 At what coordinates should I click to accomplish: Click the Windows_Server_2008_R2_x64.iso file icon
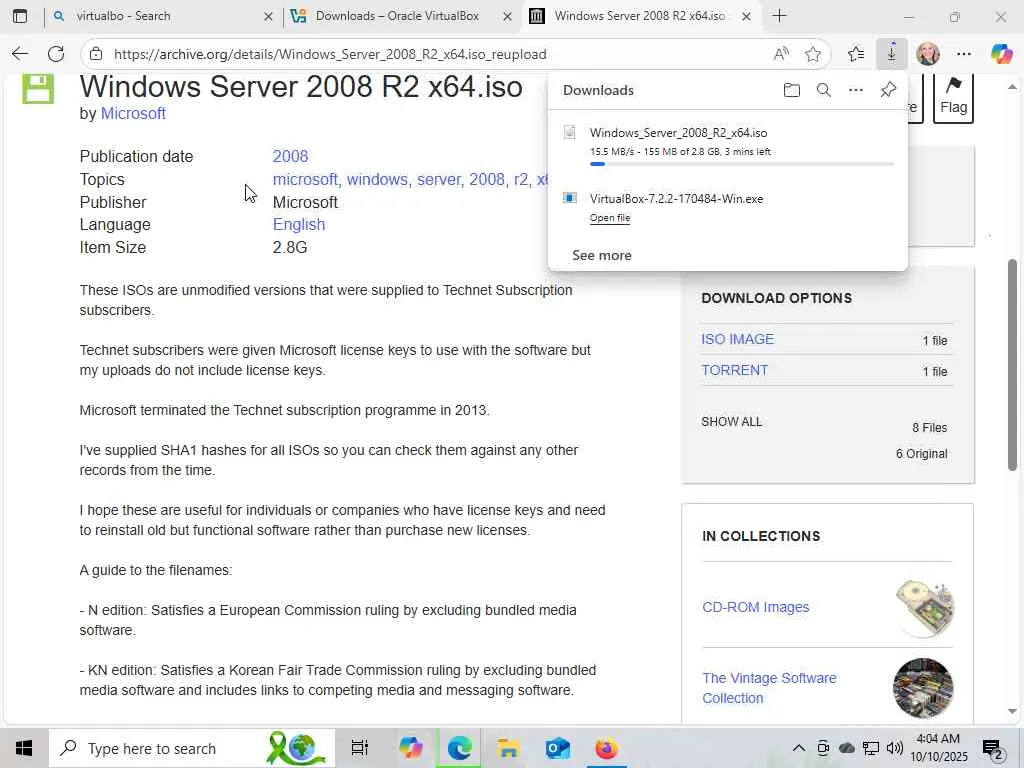point(569,132)
